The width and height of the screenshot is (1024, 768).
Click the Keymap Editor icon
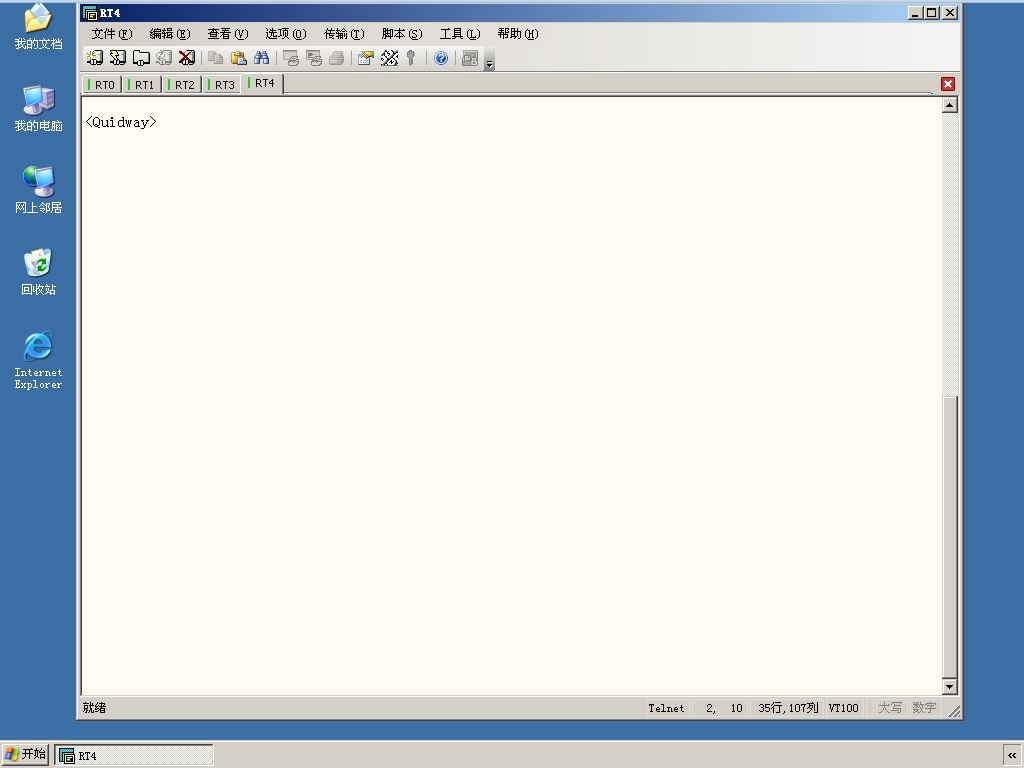tap(389, 58)
